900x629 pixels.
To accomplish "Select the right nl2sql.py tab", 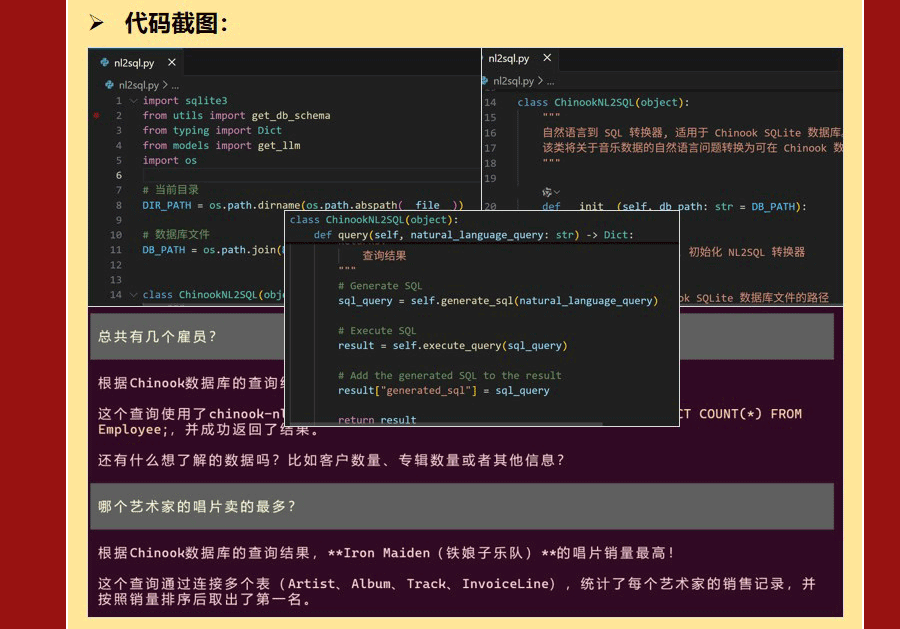I will click(508, 59).
